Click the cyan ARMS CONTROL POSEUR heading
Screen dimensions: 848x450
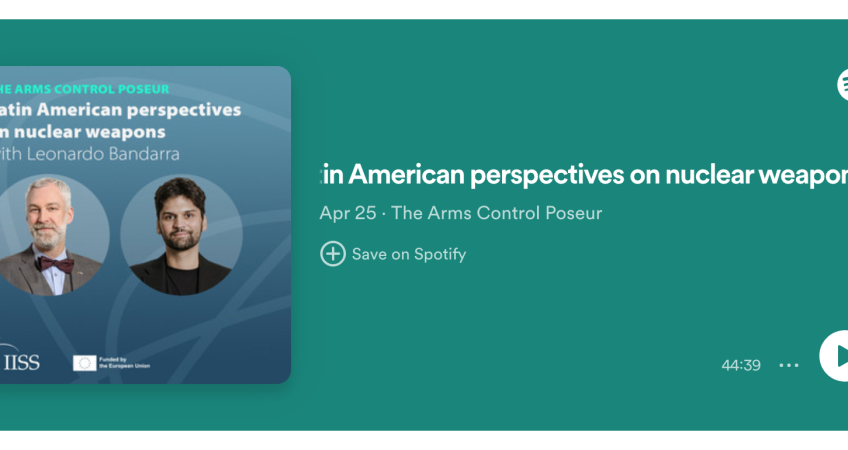[x=84, y=89]
